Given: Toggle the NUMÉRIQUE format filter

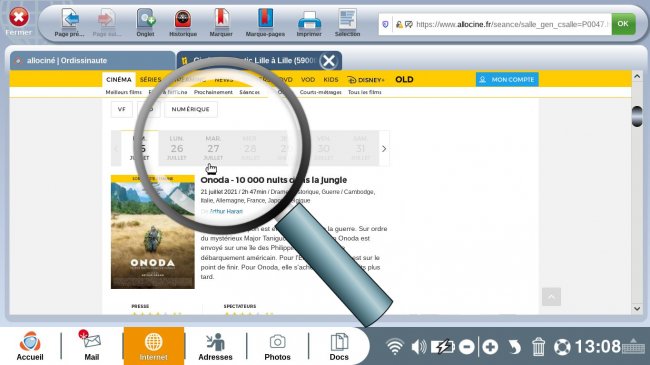Looking at the screenshot, I should coord(190,109).
